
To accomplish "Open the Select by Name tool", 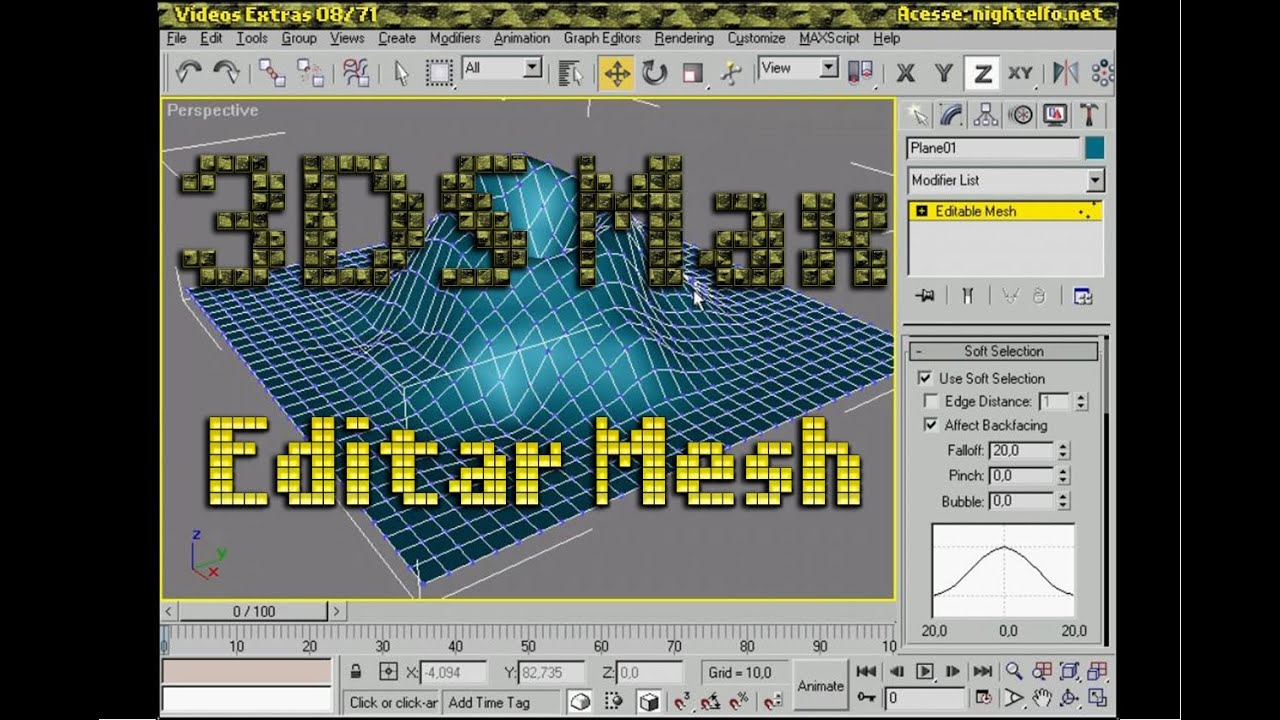I will [571, 72].
